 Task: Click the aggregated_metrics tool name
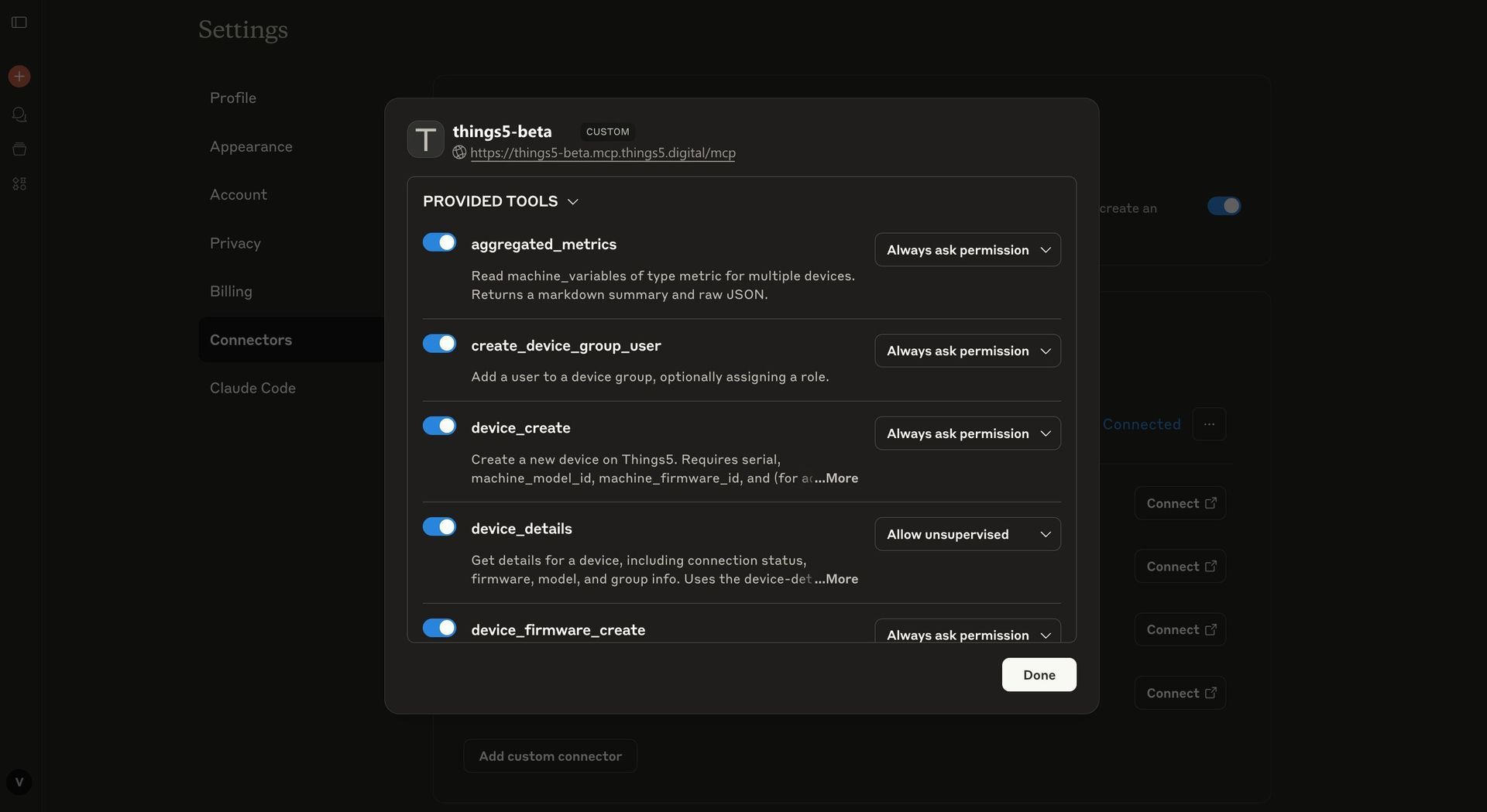pyautogui.click(x=544, y=245)
